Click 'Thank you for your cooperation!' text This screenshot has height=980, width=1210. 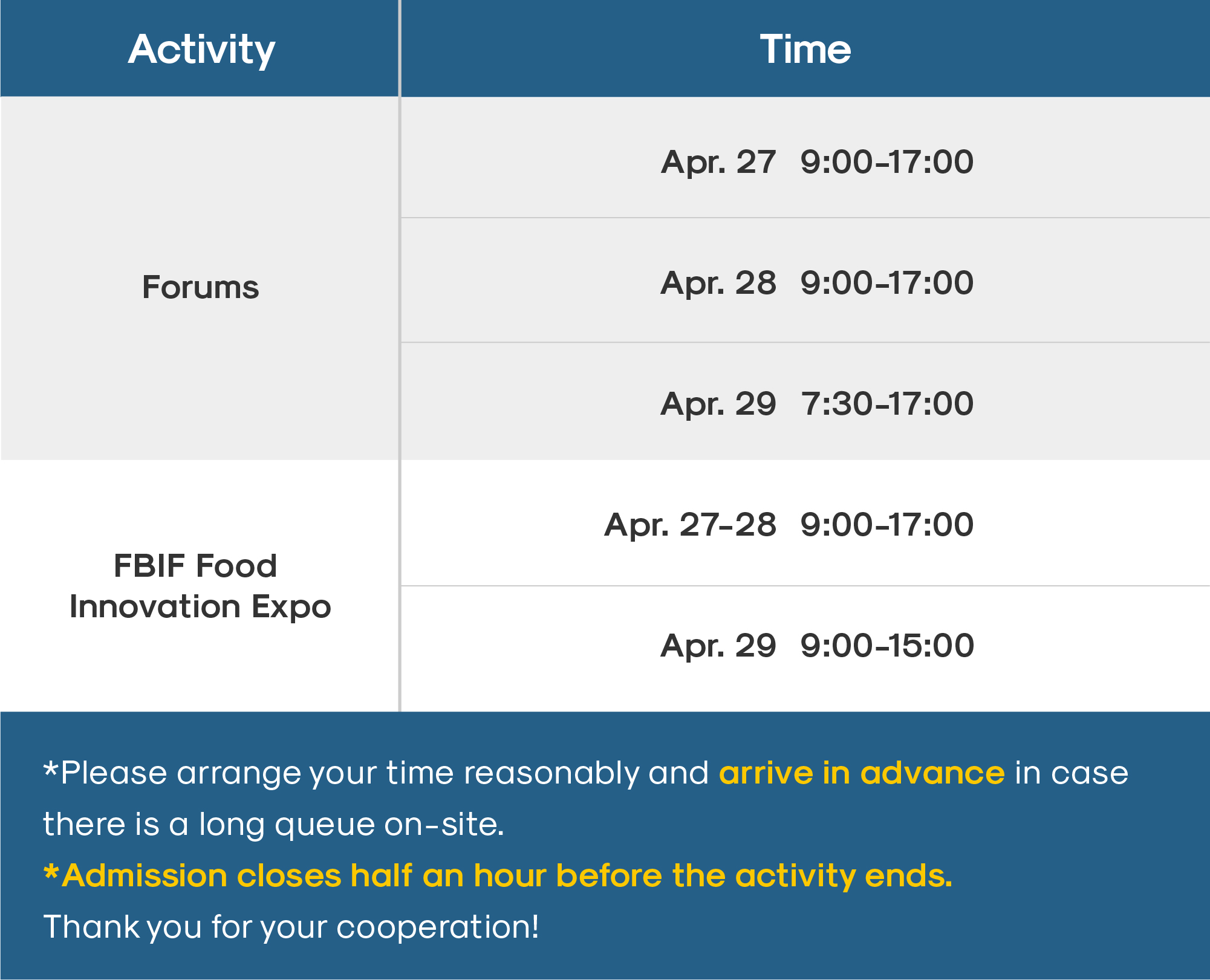(291, 927)
